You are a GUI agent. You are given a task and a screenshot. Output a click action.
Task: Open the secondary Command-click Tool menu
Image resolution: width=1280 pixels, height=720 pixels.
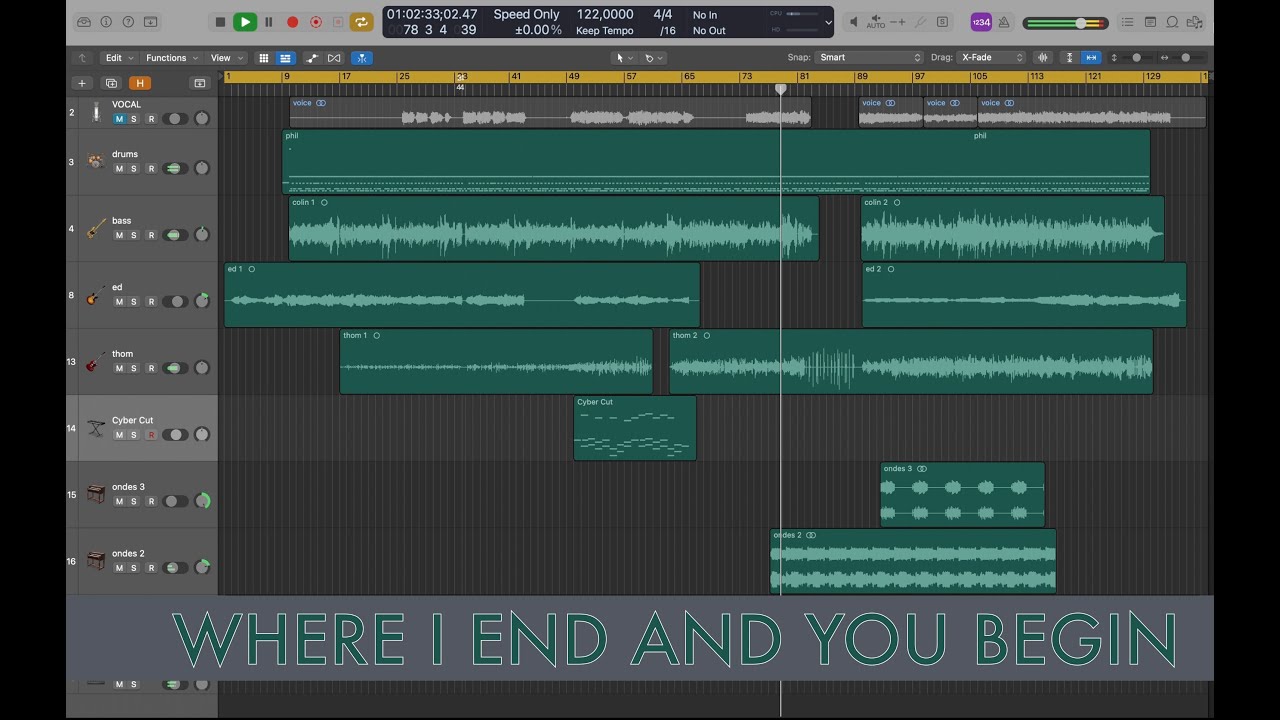point(654,58)
